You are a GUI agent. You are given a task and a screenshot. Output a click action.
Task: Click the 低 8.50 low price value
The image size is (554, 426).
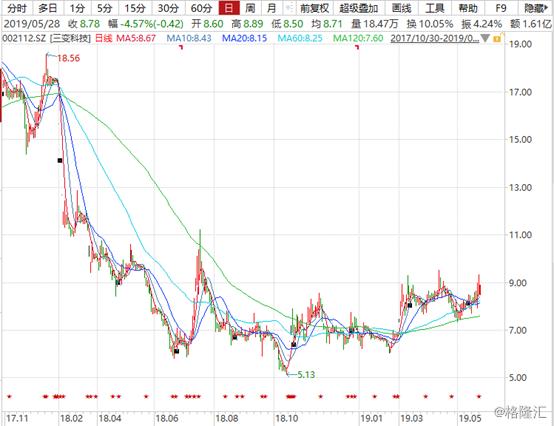tap(287, 24)
